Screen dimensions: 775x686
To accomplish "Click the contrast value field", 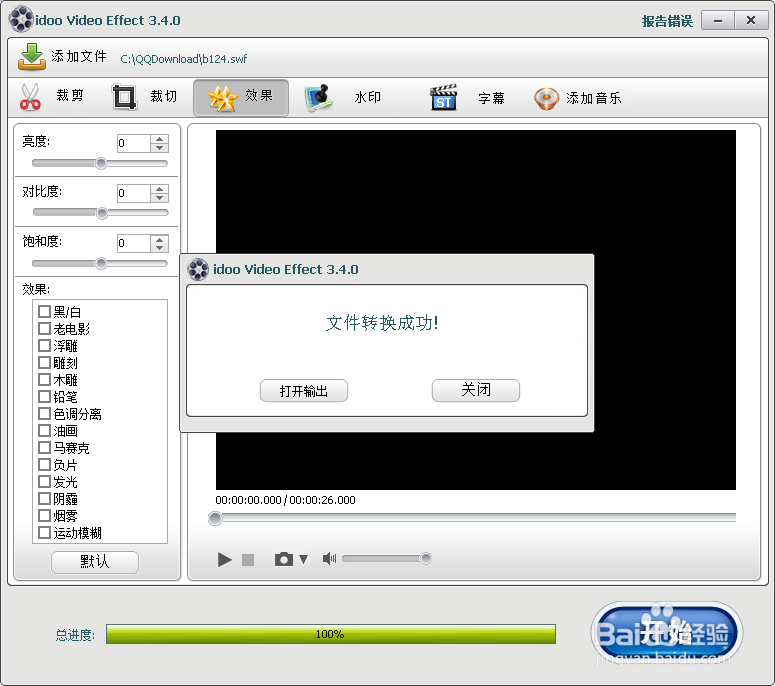I will point(133,193).
